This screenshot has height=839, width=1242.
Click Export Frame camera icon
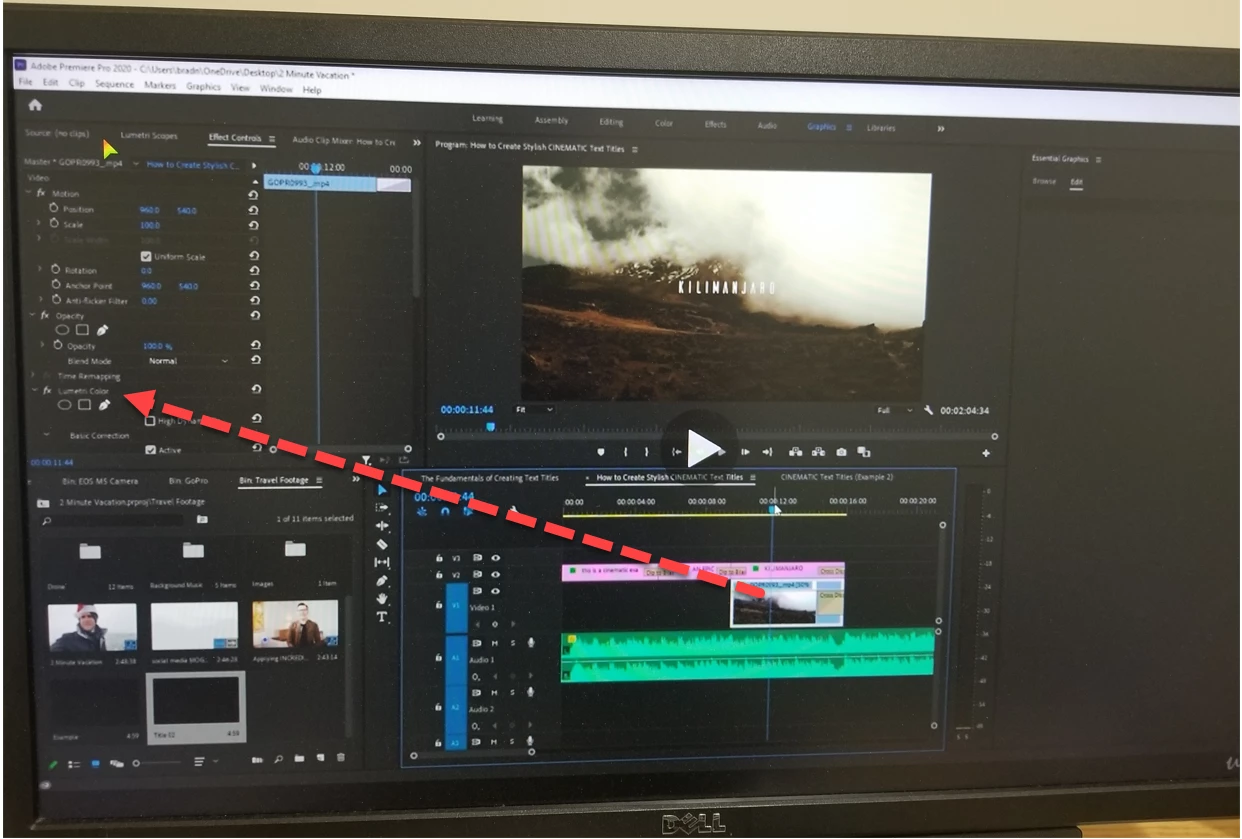click(842, 452)
